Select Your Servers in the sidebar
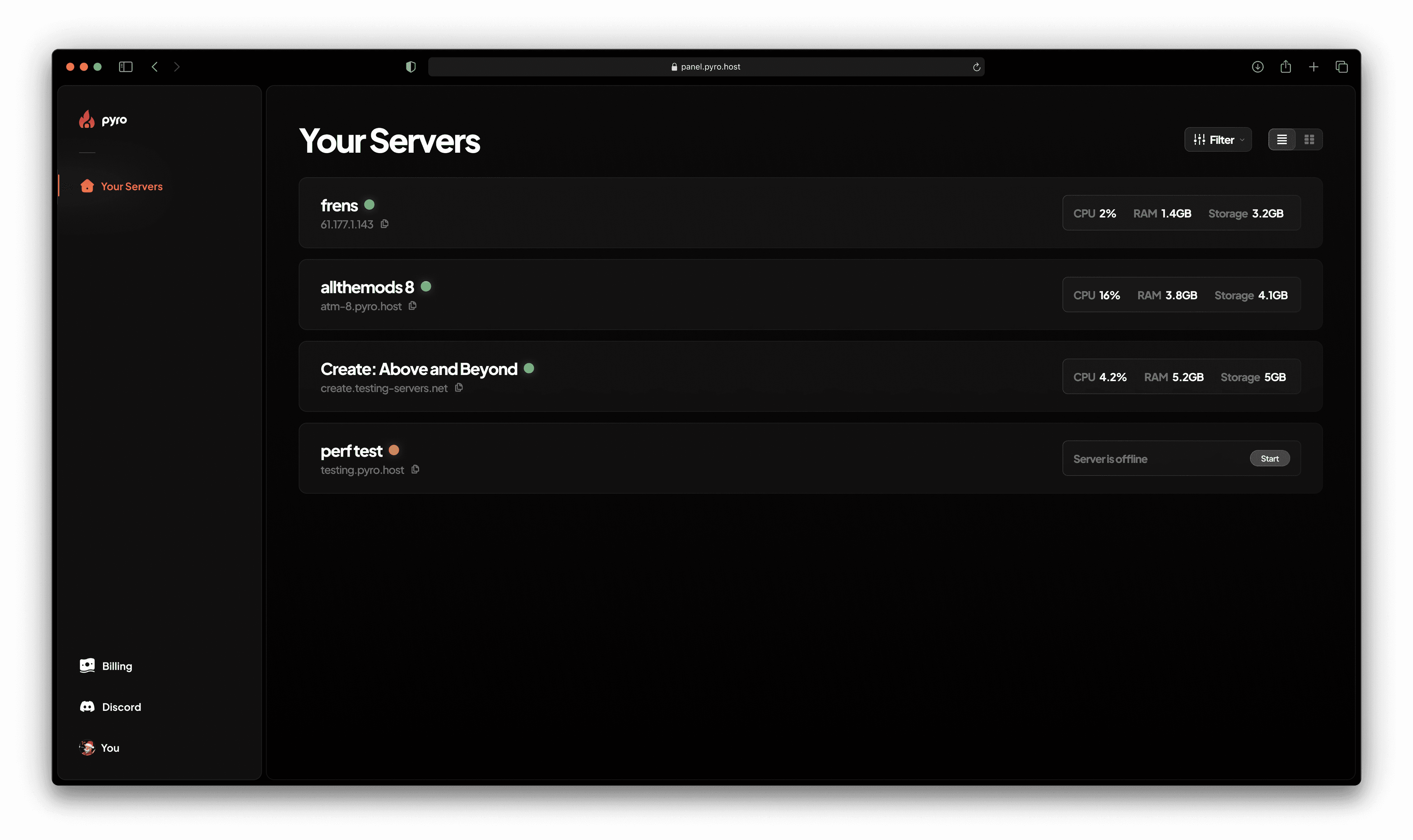The width and height of the screenshot is (1413, 840). point(131,186)
